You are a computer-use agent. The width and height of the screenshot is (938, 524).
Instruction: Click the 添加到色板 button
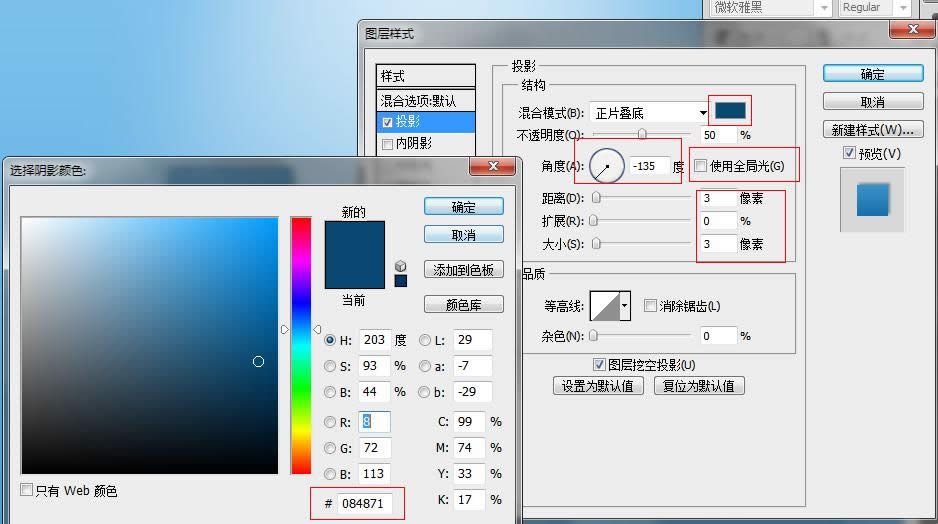(463, 270)
